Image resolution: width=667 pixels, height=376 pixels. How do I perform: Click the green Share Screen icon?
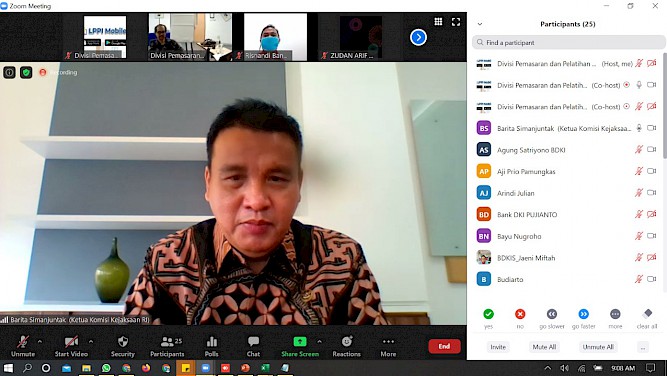pyautogui.click(x=300, y=342)
